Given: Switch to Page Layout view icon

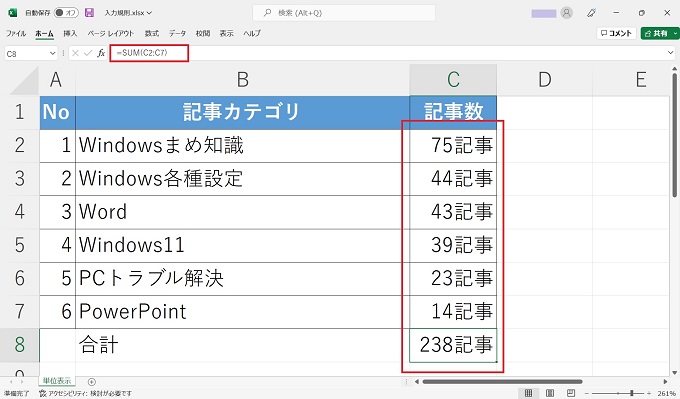Looking at the screenshot, I should 549,393.
